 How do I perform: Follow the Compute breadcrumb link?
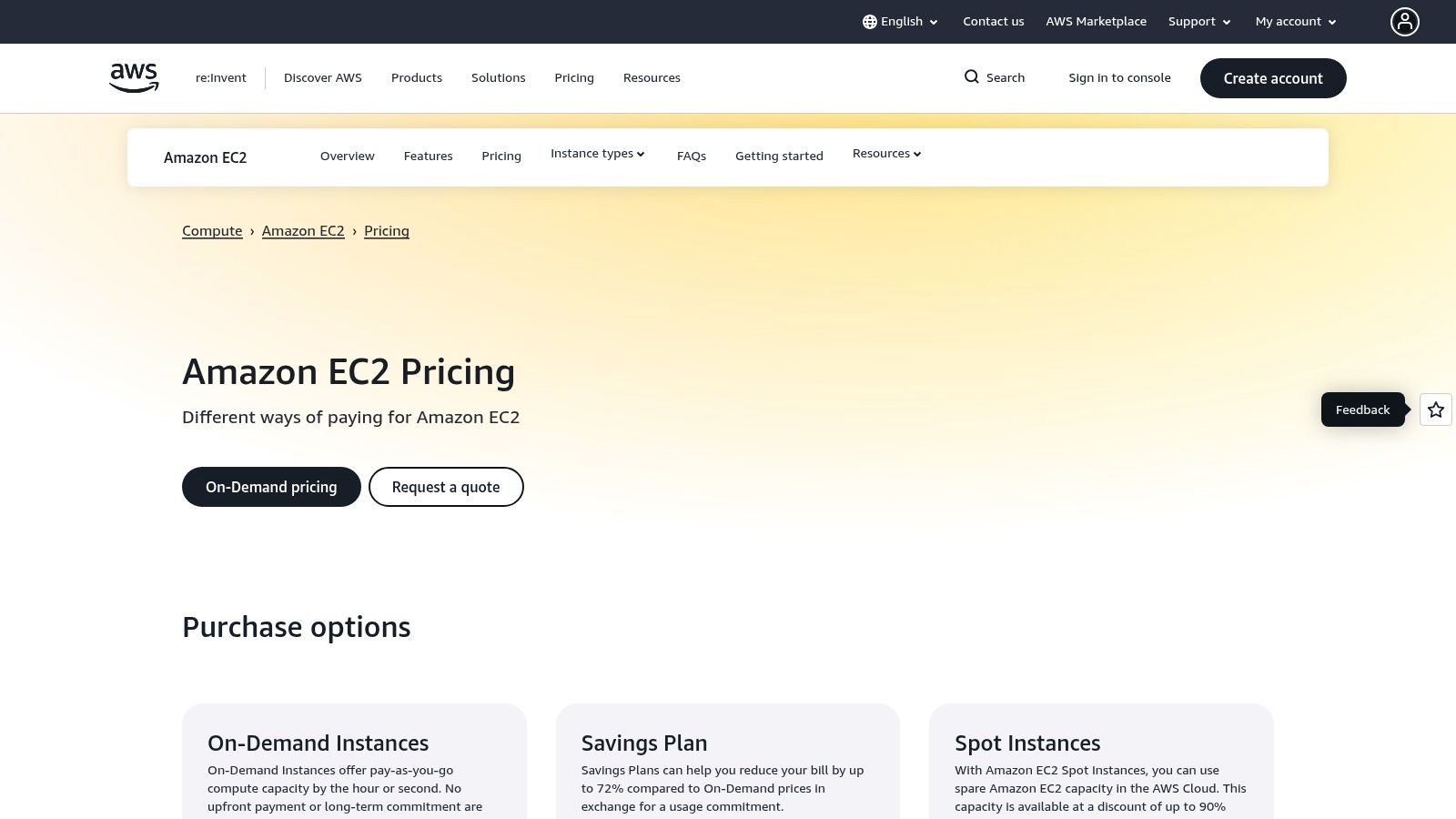pyautogui.click(x=212, y=231)
